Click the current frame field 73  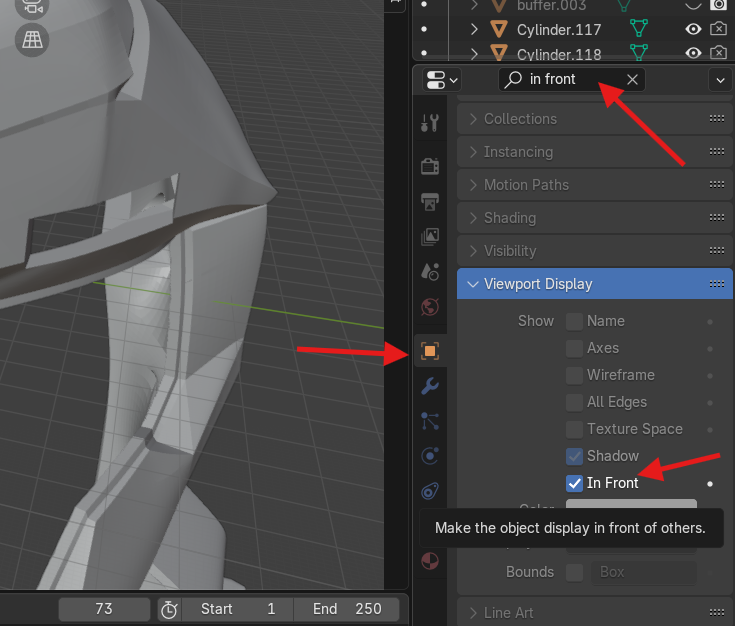pos(104,609)
